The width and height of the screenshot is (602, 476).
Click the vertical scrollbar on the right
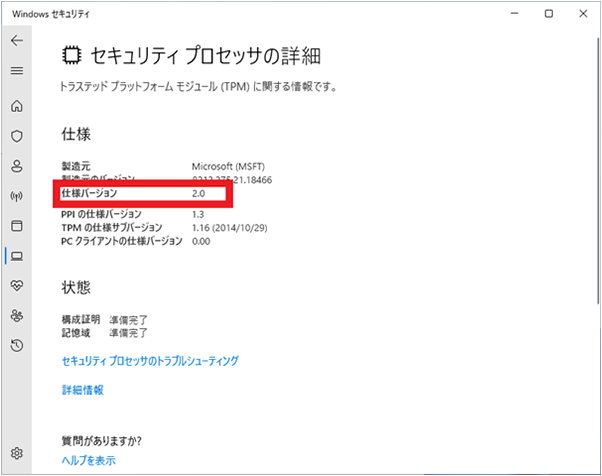(598, 171)
